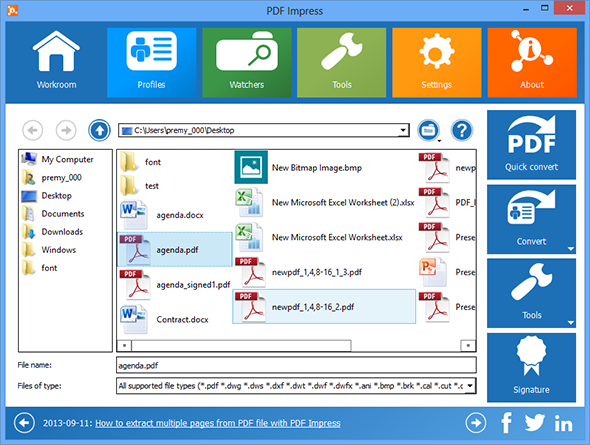Open the About tile
This screenshot has width=590, height=445.
532,62
